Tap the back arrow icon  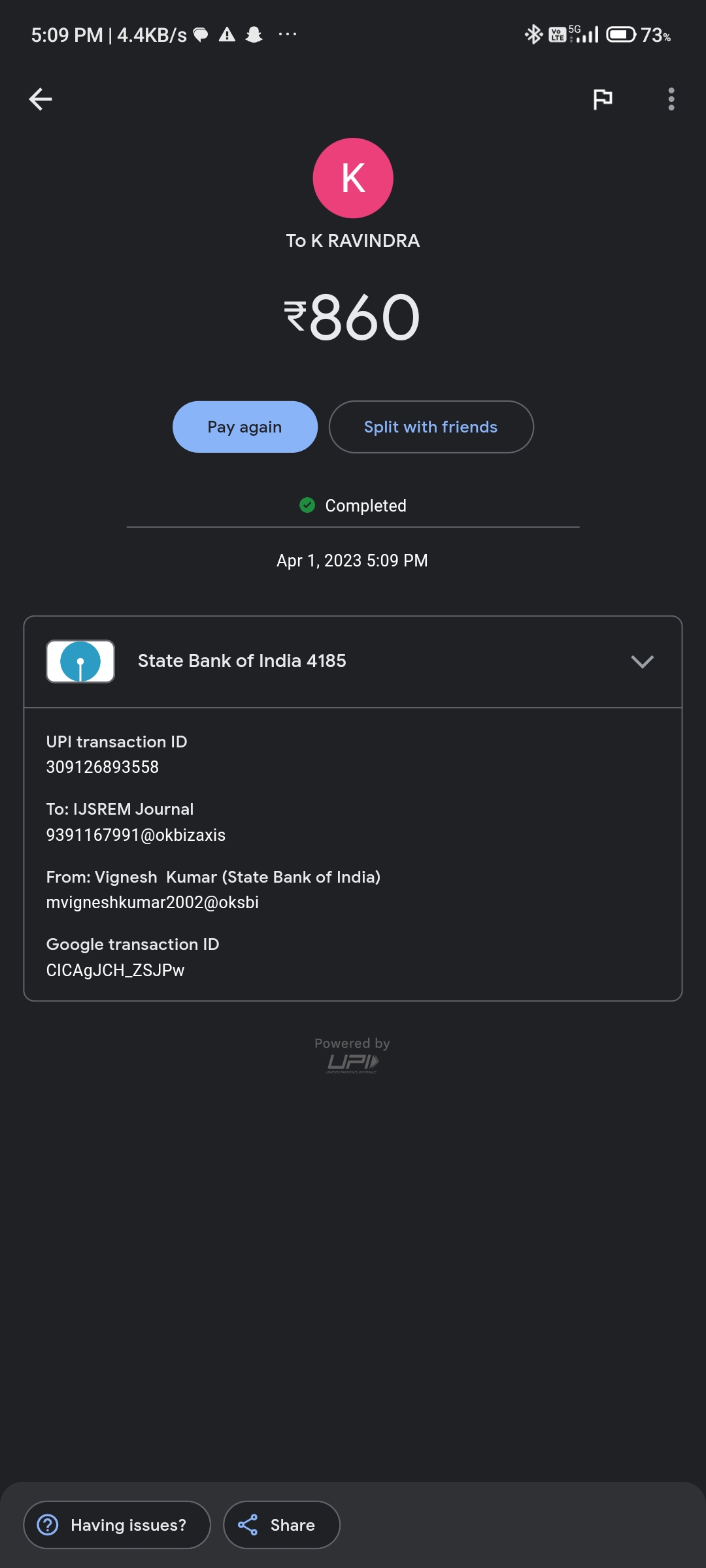coord(41,99)
